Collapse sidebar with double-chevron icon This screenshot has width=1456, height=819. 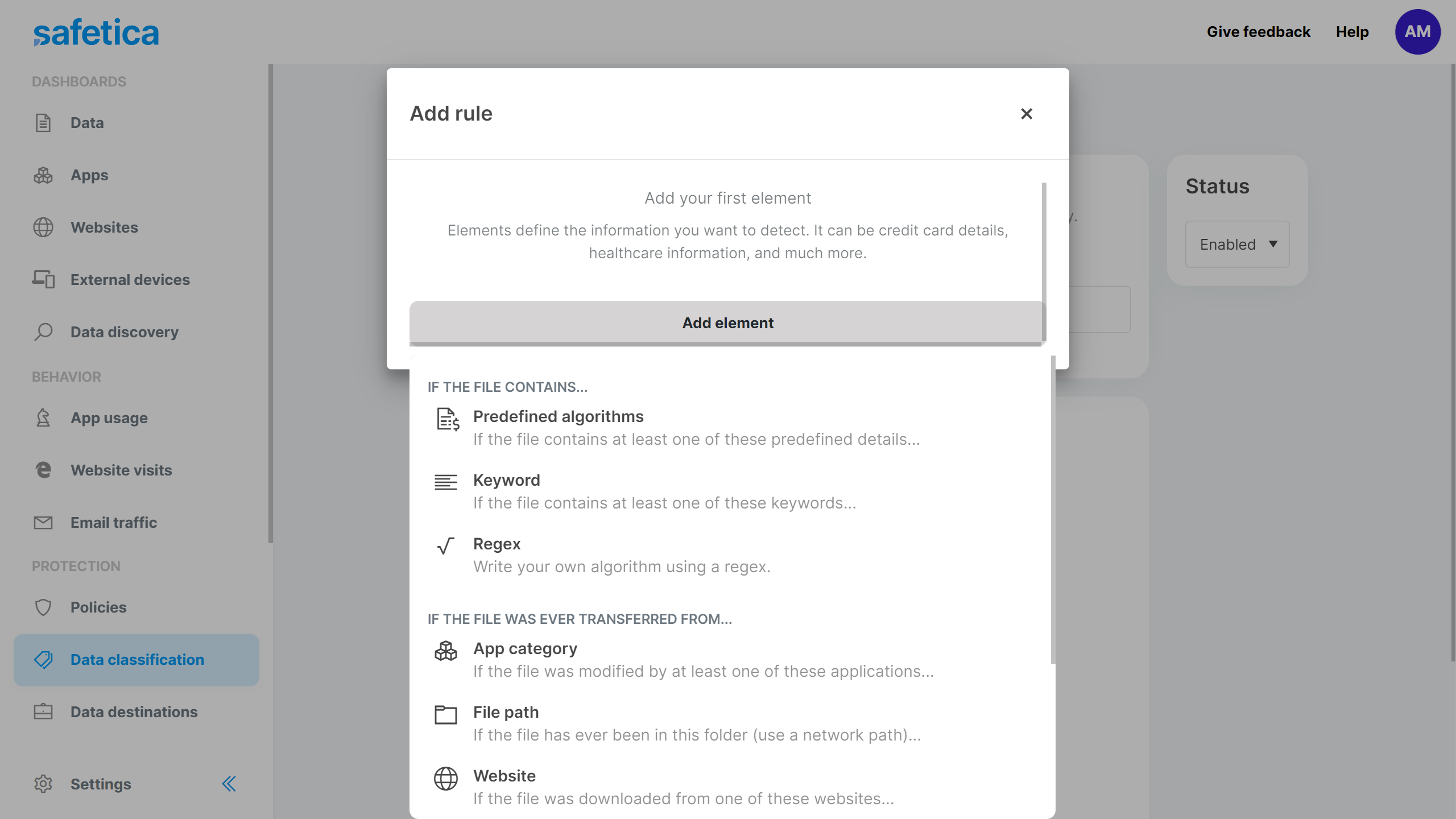[229, 784]
